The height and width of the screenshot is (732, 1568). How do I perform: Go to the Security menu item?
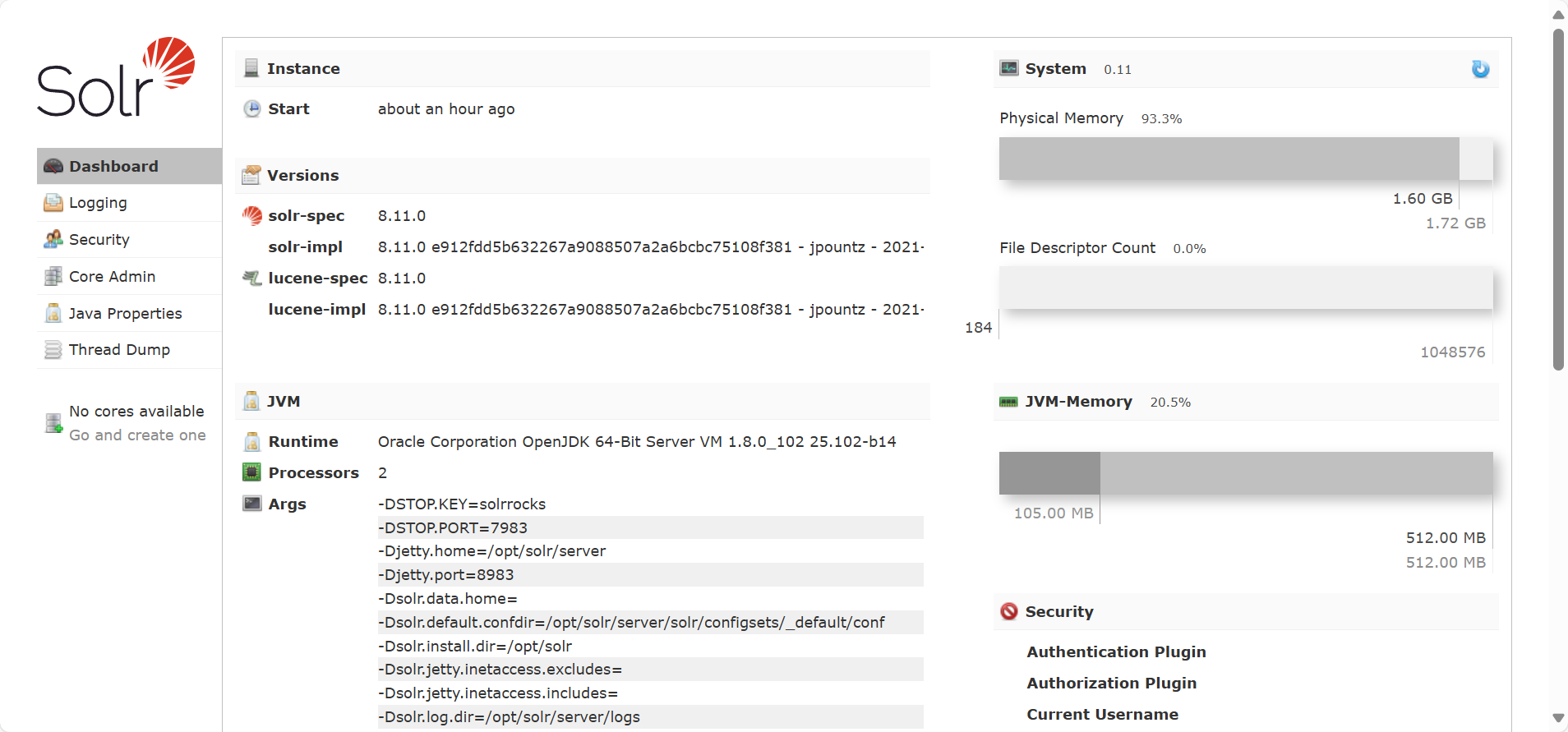129,240
